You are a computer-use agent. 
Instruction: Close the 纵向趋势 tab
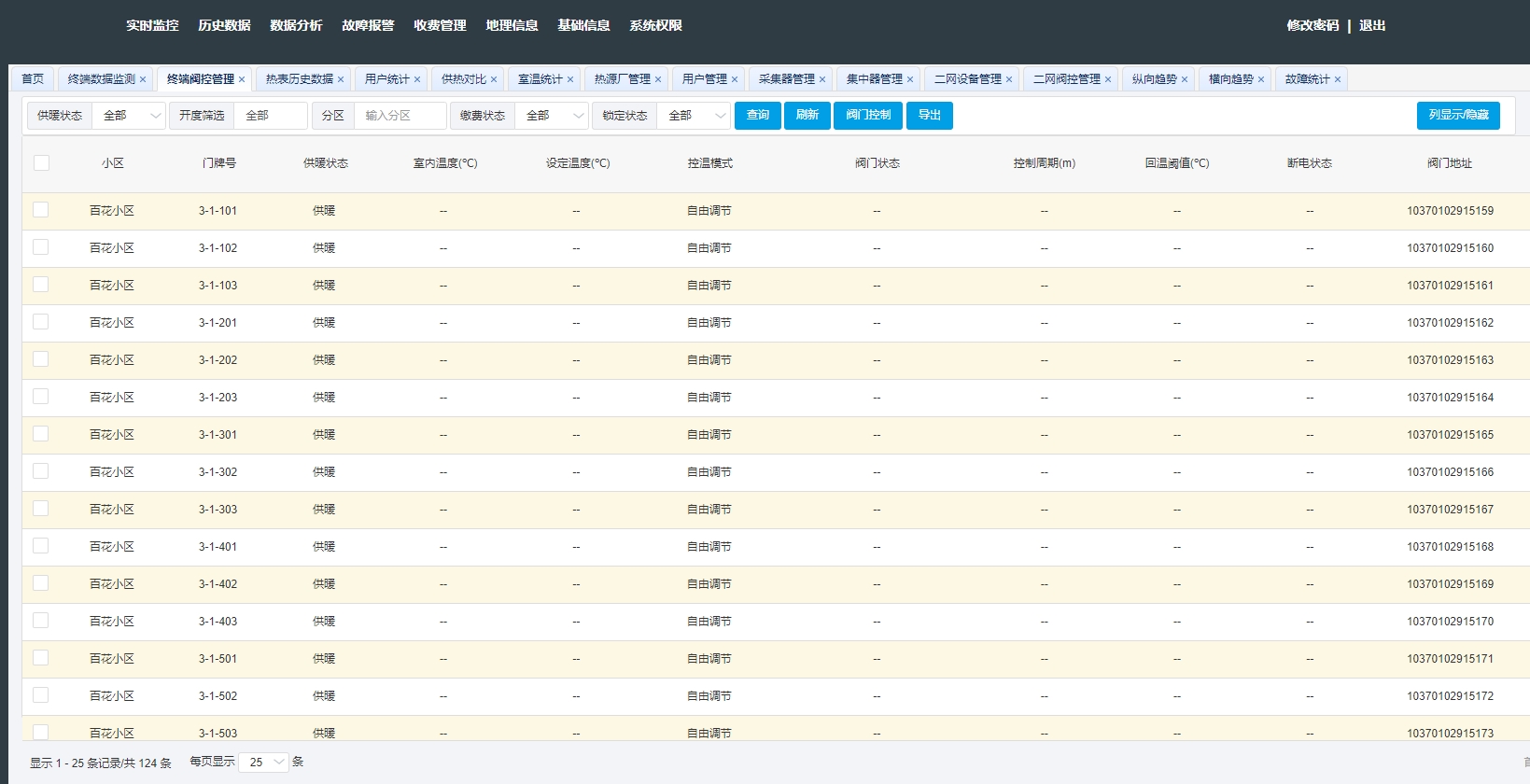[1185, 79]
